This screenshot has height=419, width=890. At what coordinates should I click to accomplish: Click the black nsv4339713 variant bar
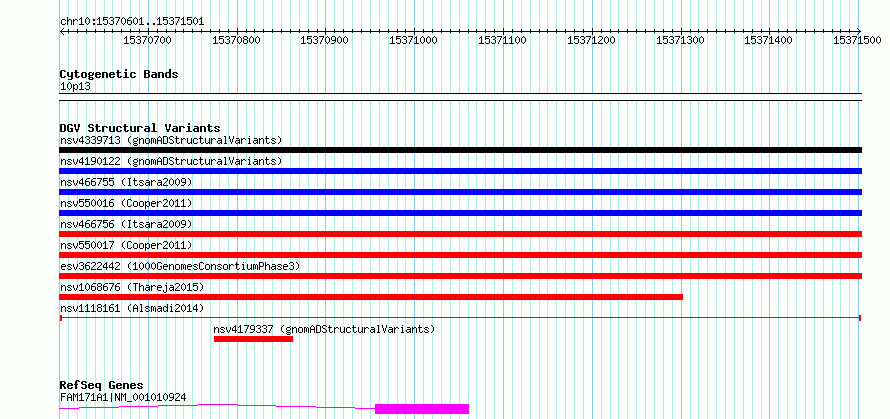tap(460, 150)
